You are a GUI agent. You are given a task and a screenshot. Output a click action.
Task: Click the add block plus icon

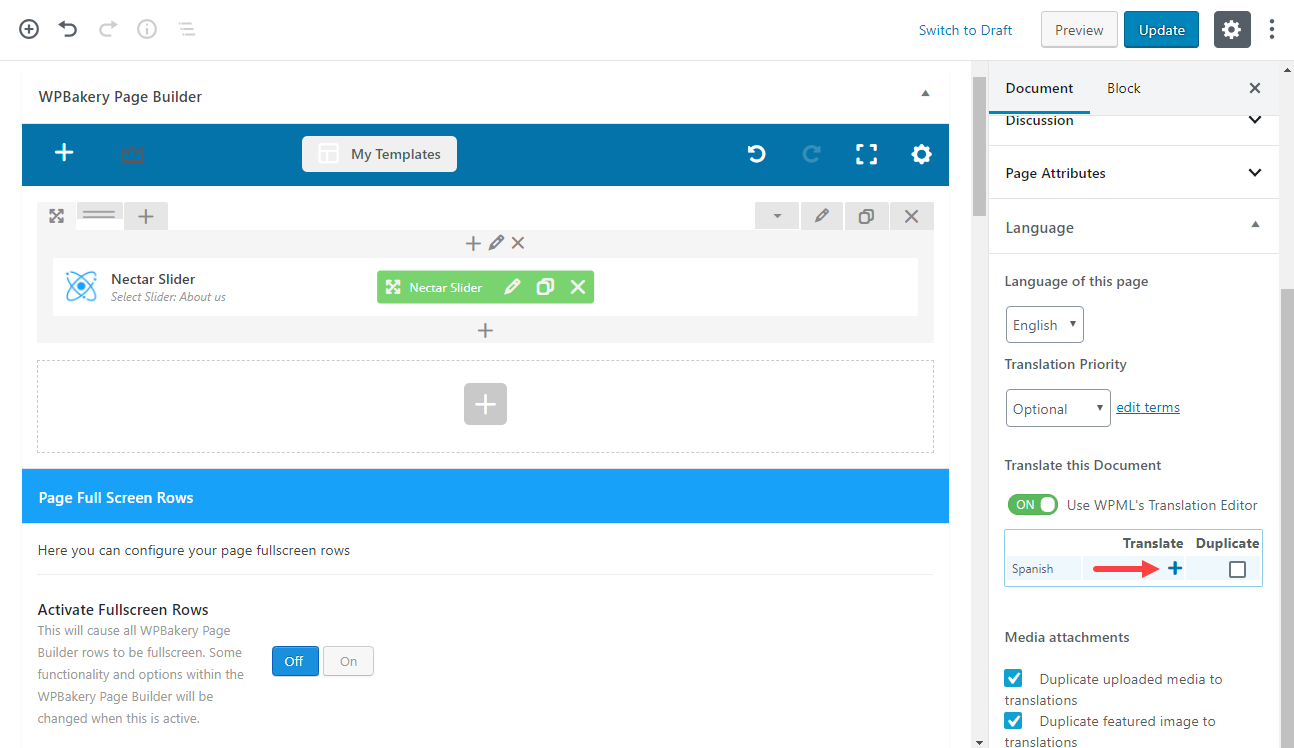tap(29, 29)
